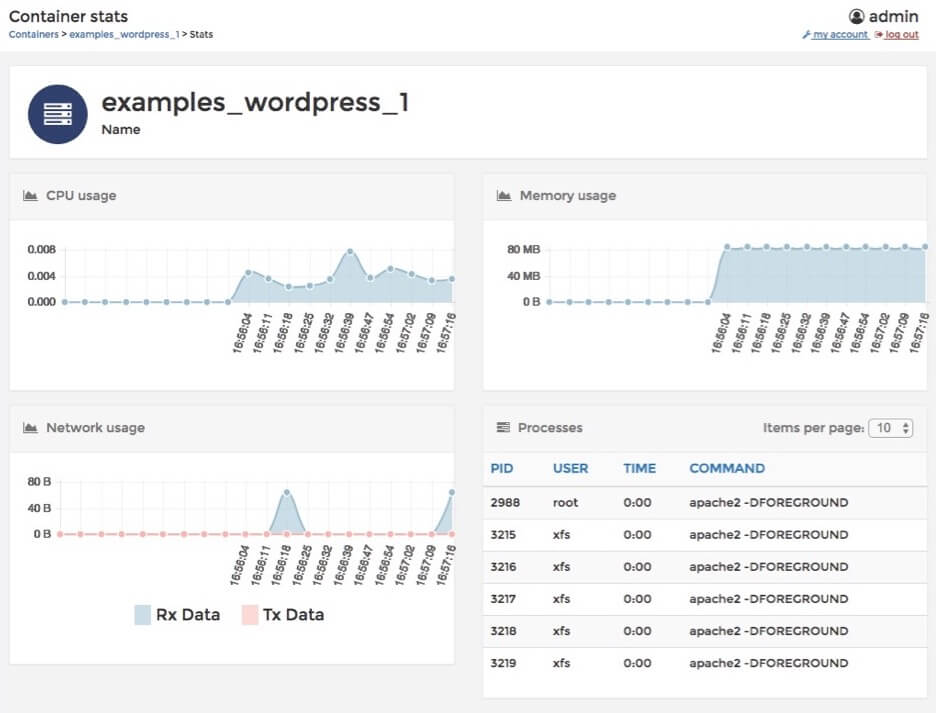Click the Tx Data legend label
The image size is (936, 713).
293,614
